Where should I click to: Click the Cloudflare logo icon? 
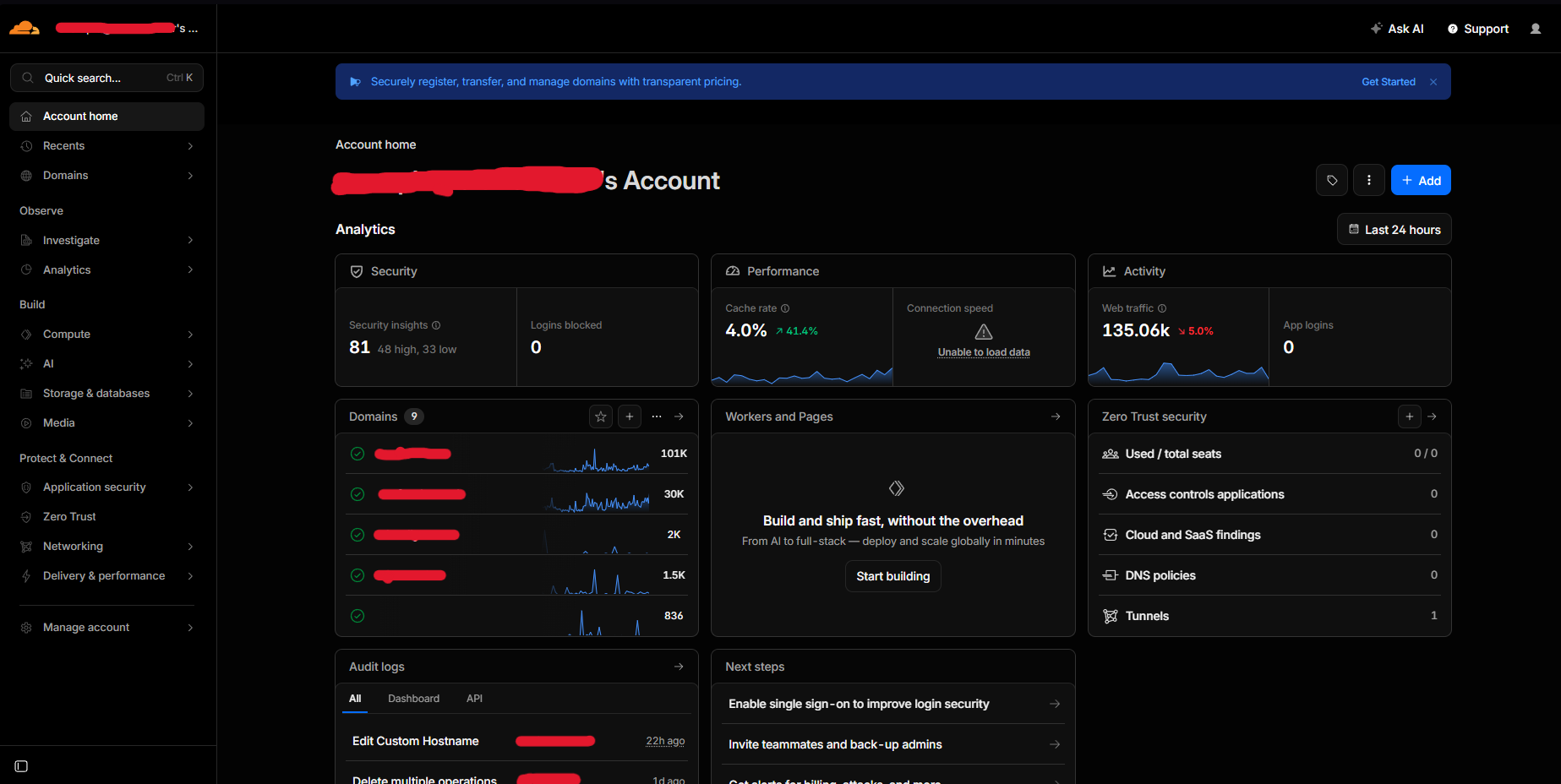tap(25, 29)
